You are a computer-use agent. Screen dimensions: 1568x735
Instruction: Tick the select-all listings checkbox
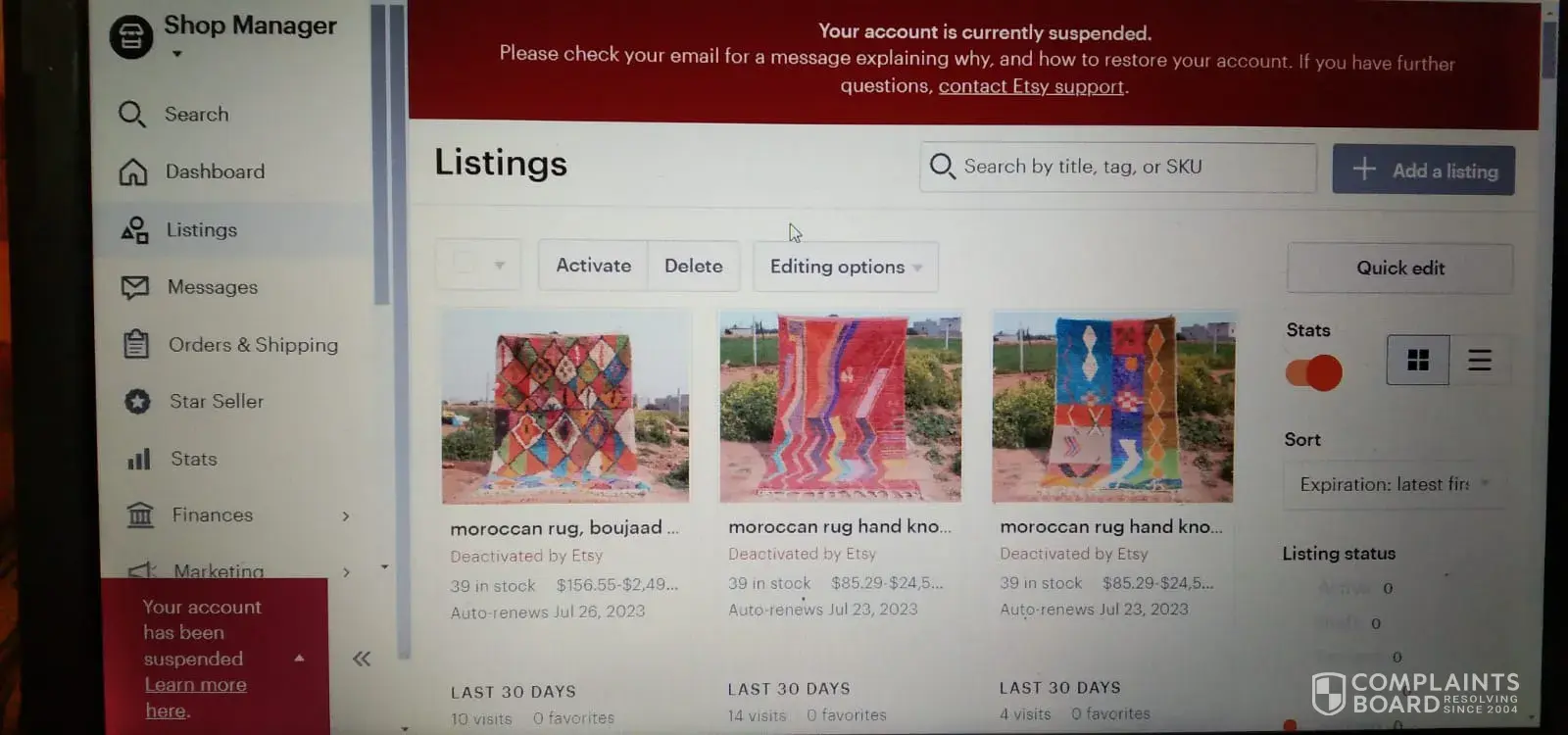(465, 264)
